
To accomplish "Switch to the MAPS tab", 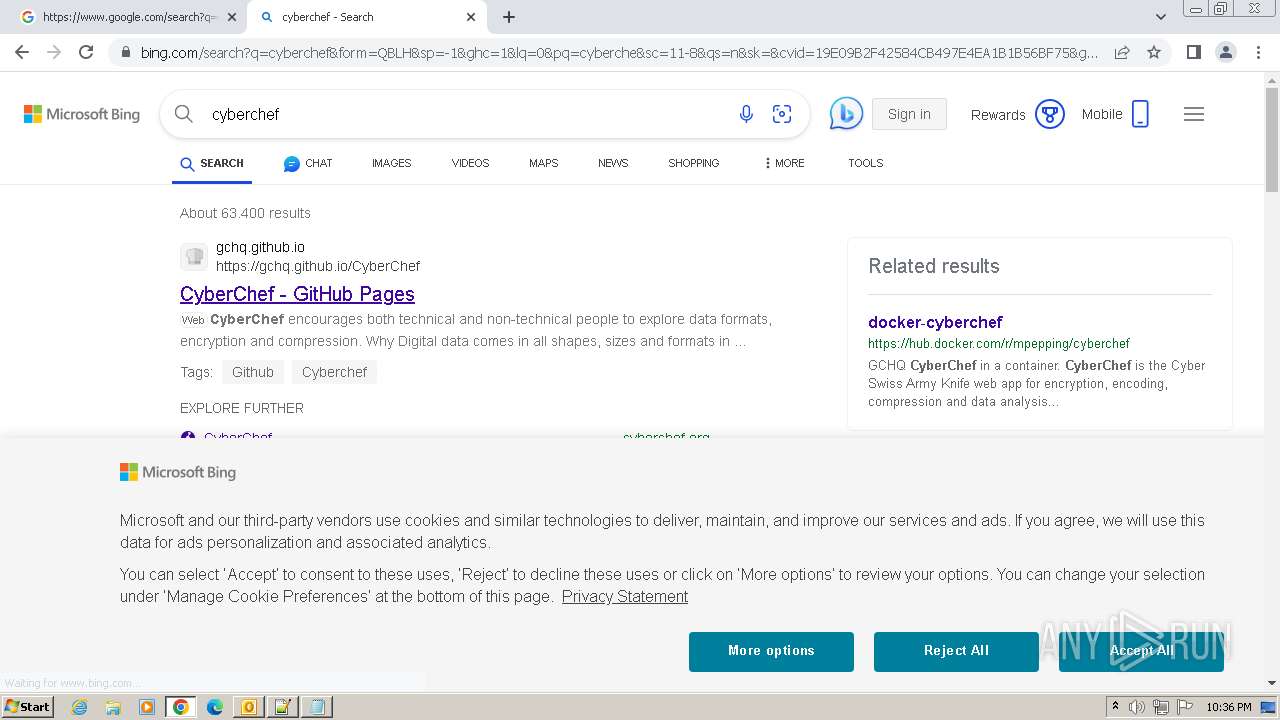I will 543,163.
